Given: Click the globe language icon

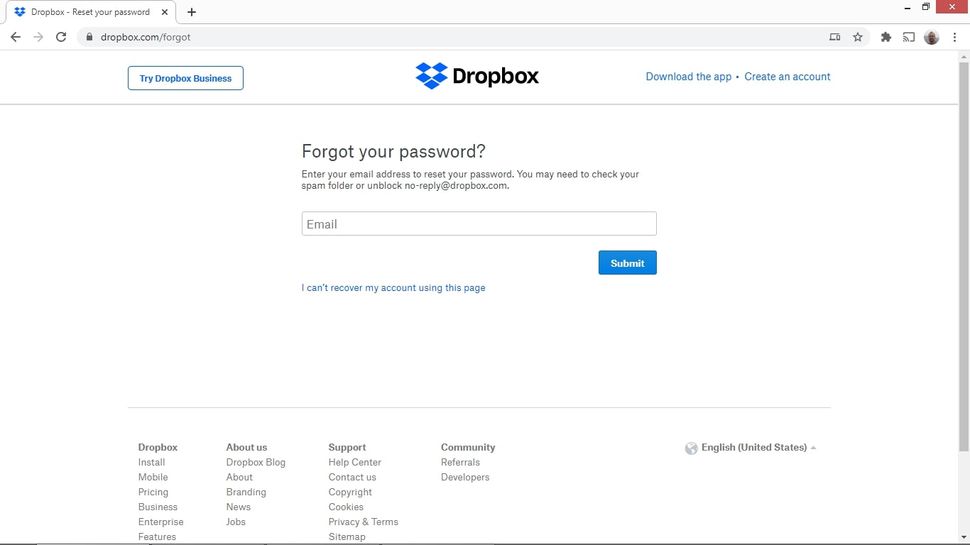Looking at the screenshot, I should pyautogui.click(x=691, y=448).
